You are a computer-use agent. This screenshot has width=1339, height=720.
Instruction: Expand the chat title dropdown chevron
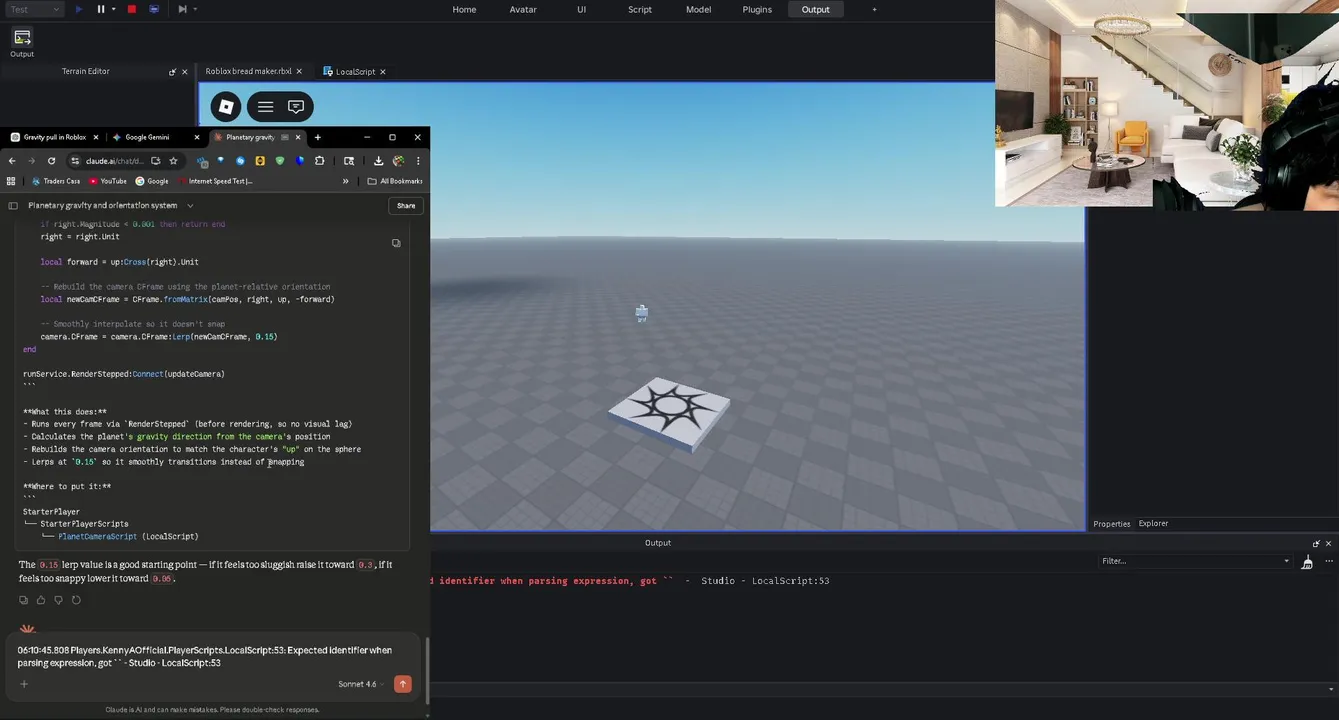[190, 206]
